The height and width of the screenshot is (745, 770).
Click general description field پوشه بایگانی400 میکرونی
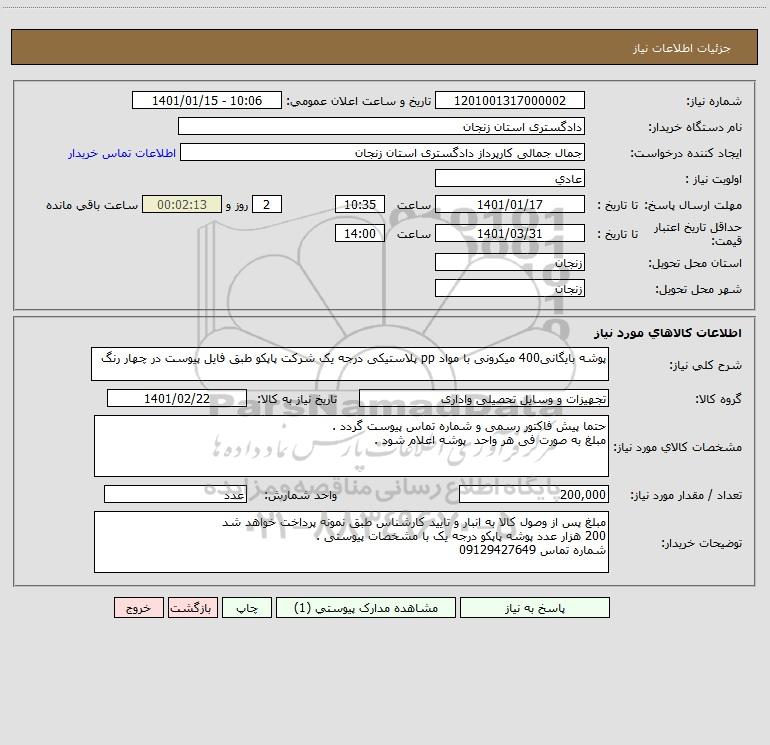[x=350, y=364]
